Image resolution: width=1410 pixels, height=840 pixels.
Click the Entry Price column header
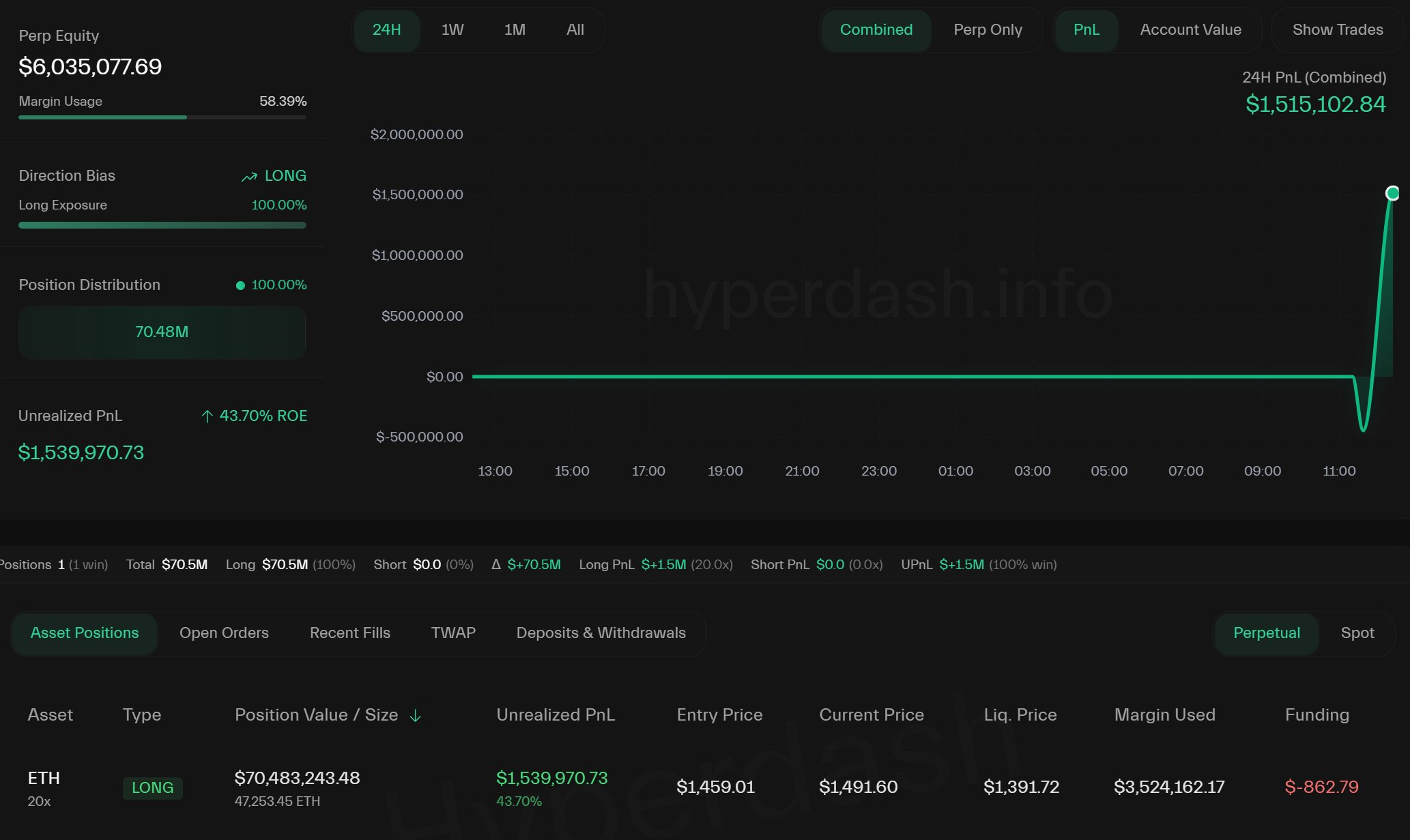[719, 715]
